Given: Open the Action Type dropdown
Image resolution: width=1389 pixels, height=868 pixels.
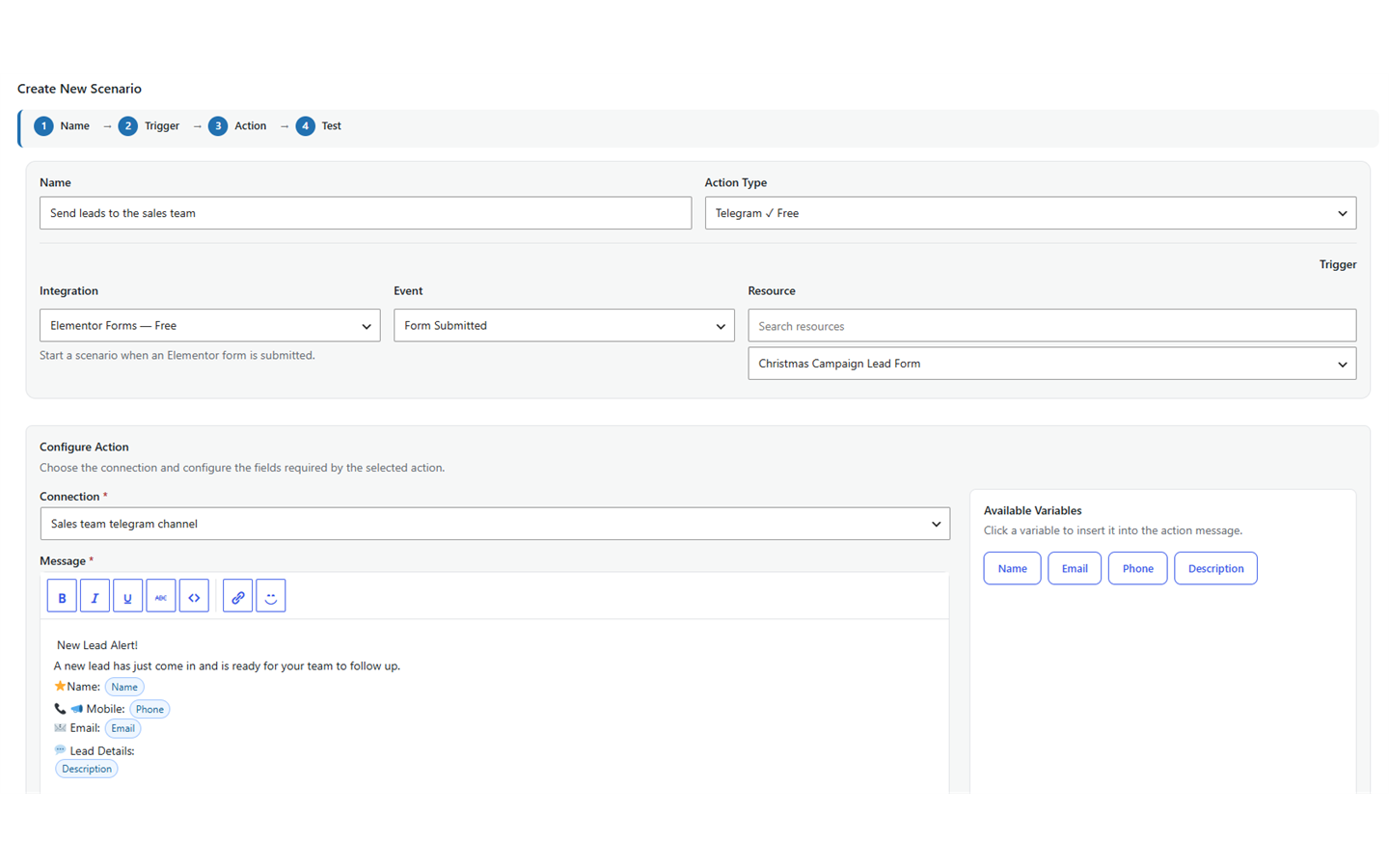Looking at the screenshot, I should click(x=1030, y=213).
